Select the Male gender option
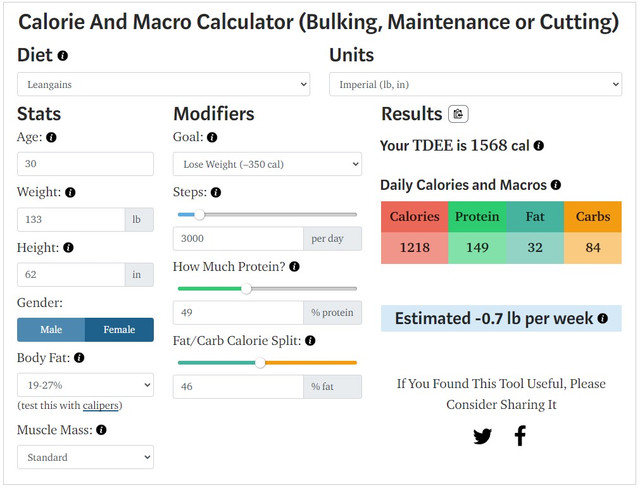 pos(51,330)
